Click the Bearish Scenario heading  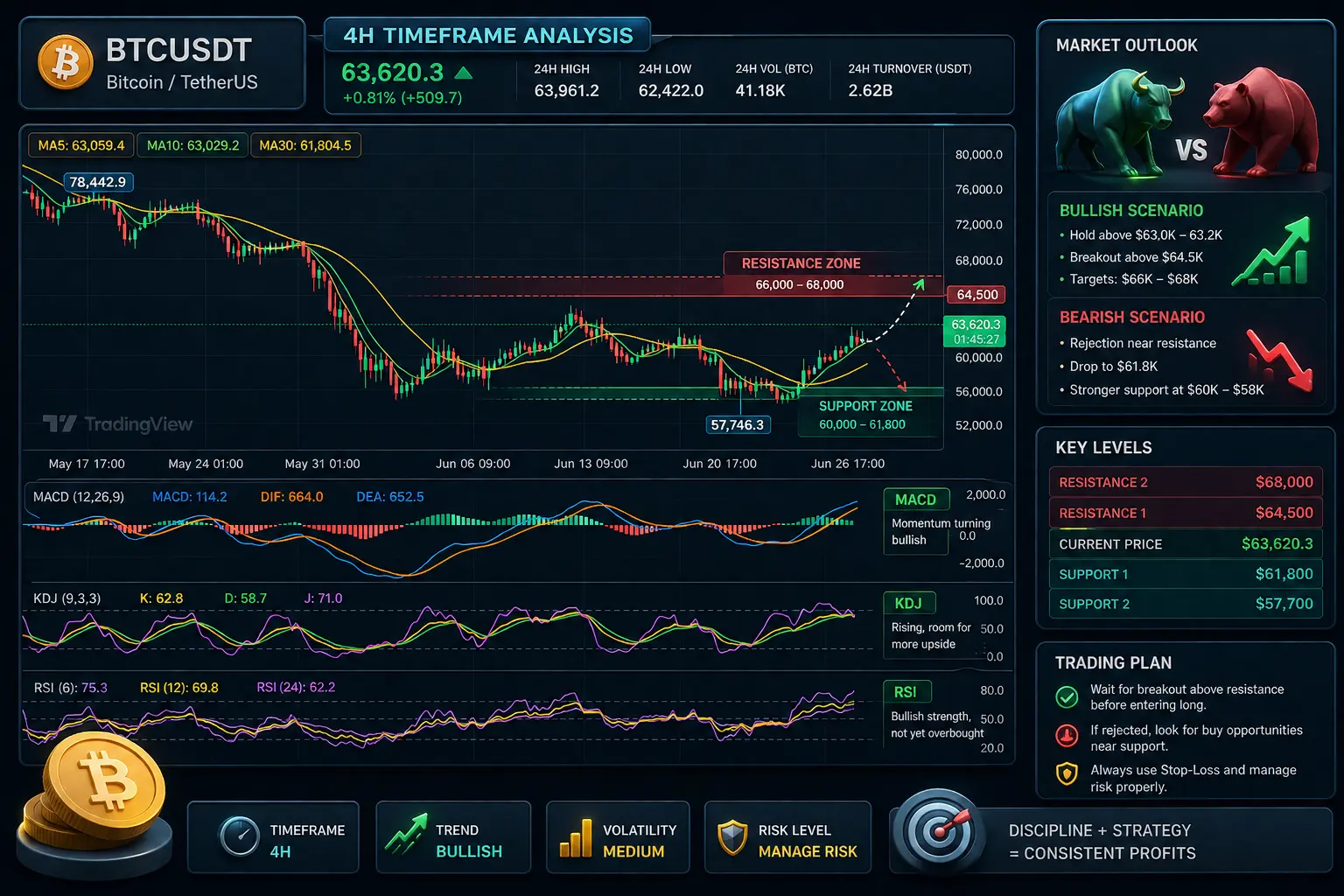point(1131,318)
